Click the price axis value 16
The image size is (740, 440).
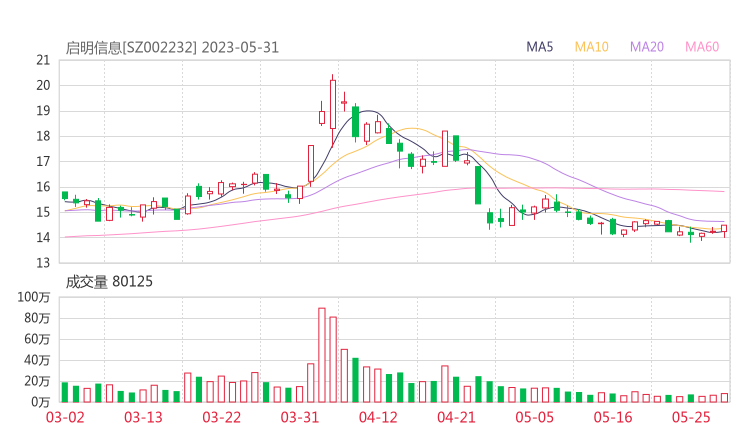tap(43, 187)
